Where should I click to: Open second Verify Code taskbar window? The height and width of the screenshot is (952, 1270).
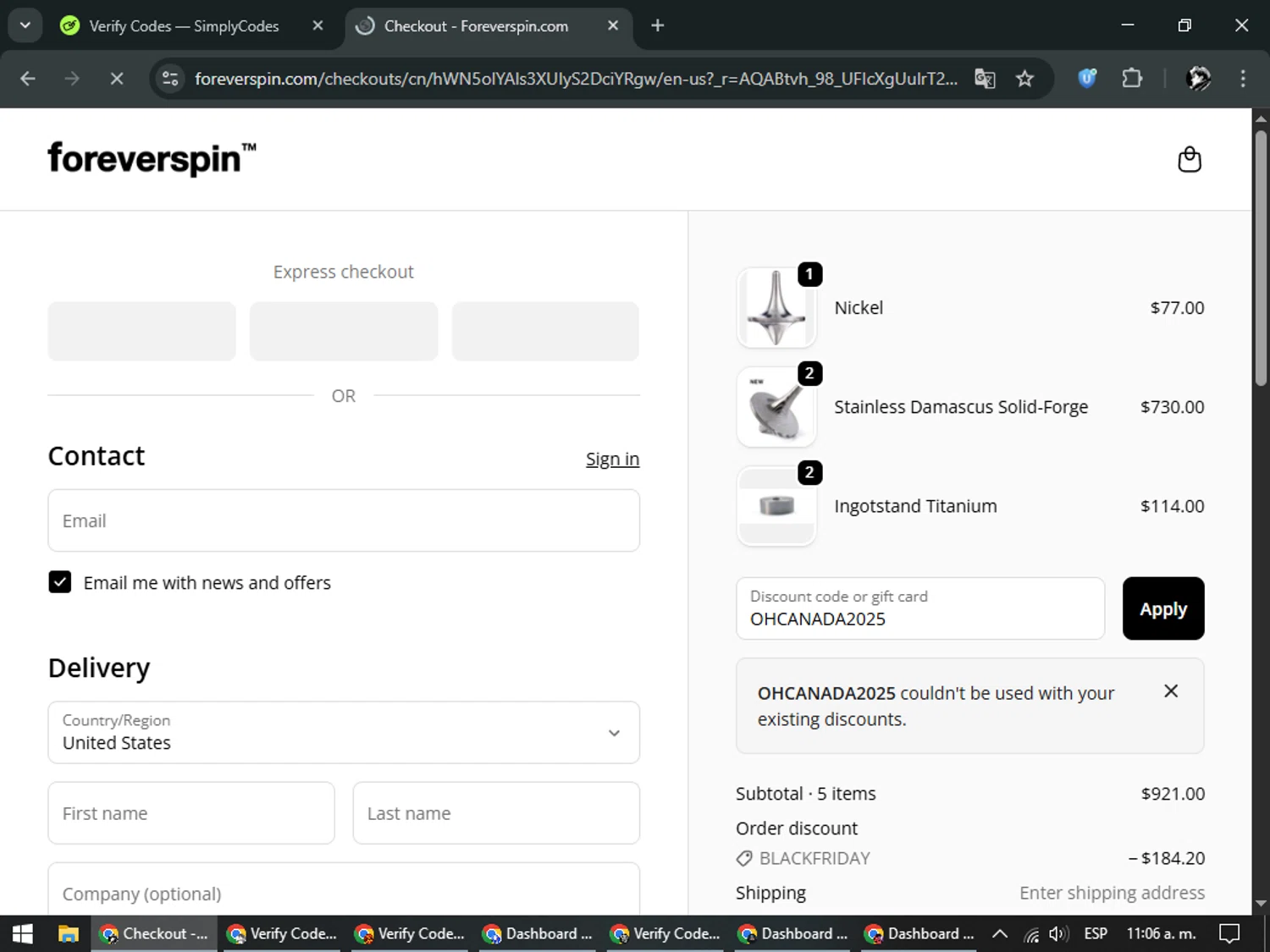pos(410,933)
